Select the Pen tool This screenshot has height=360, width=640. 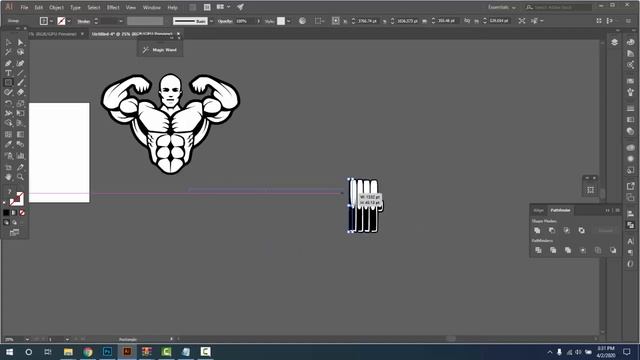click(x=8, y=63)
